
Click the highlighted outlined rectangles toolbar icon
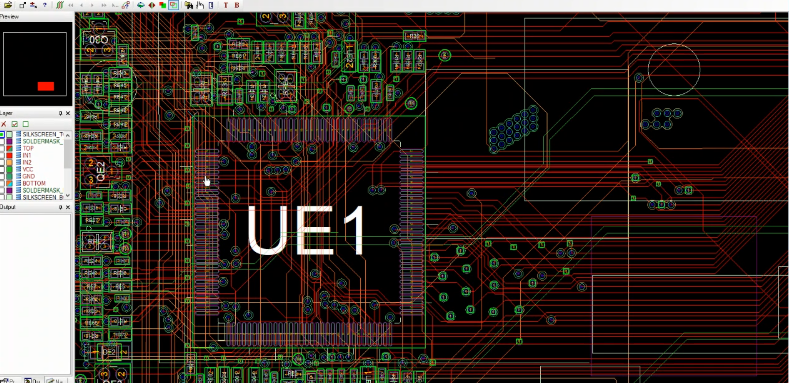point(173,5)
